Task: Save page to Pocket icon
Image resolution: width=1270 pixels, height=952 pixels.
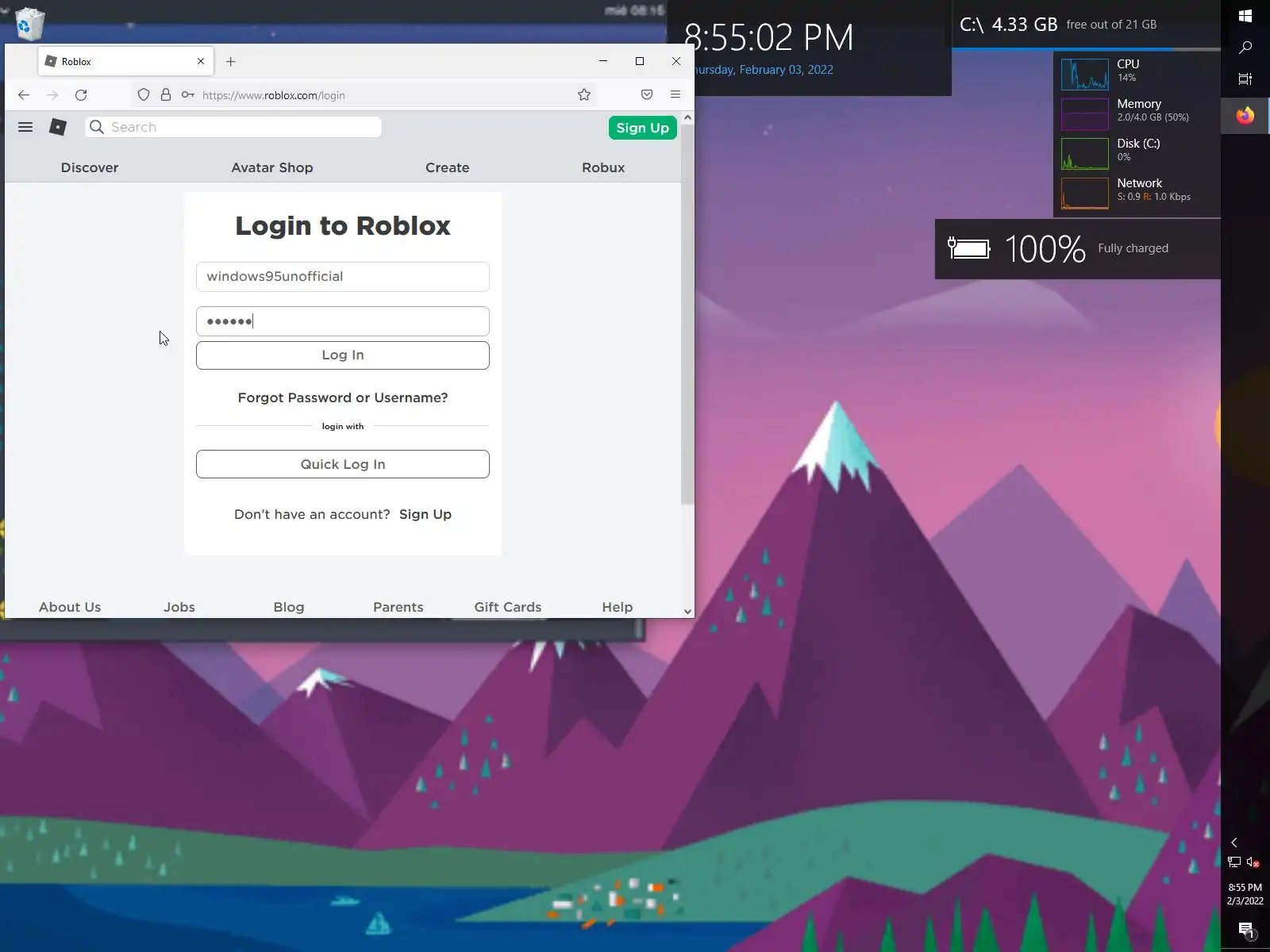Action: pyautogui.click(x=647, y=95)
